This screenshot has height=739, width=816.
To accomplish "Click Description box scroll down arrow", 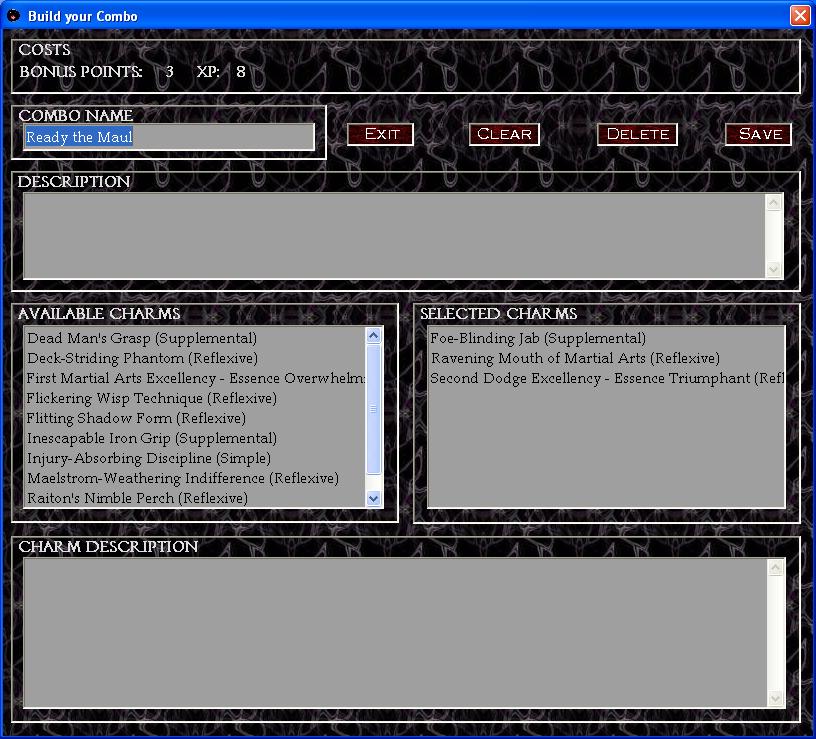I will [x=774, y=269].
